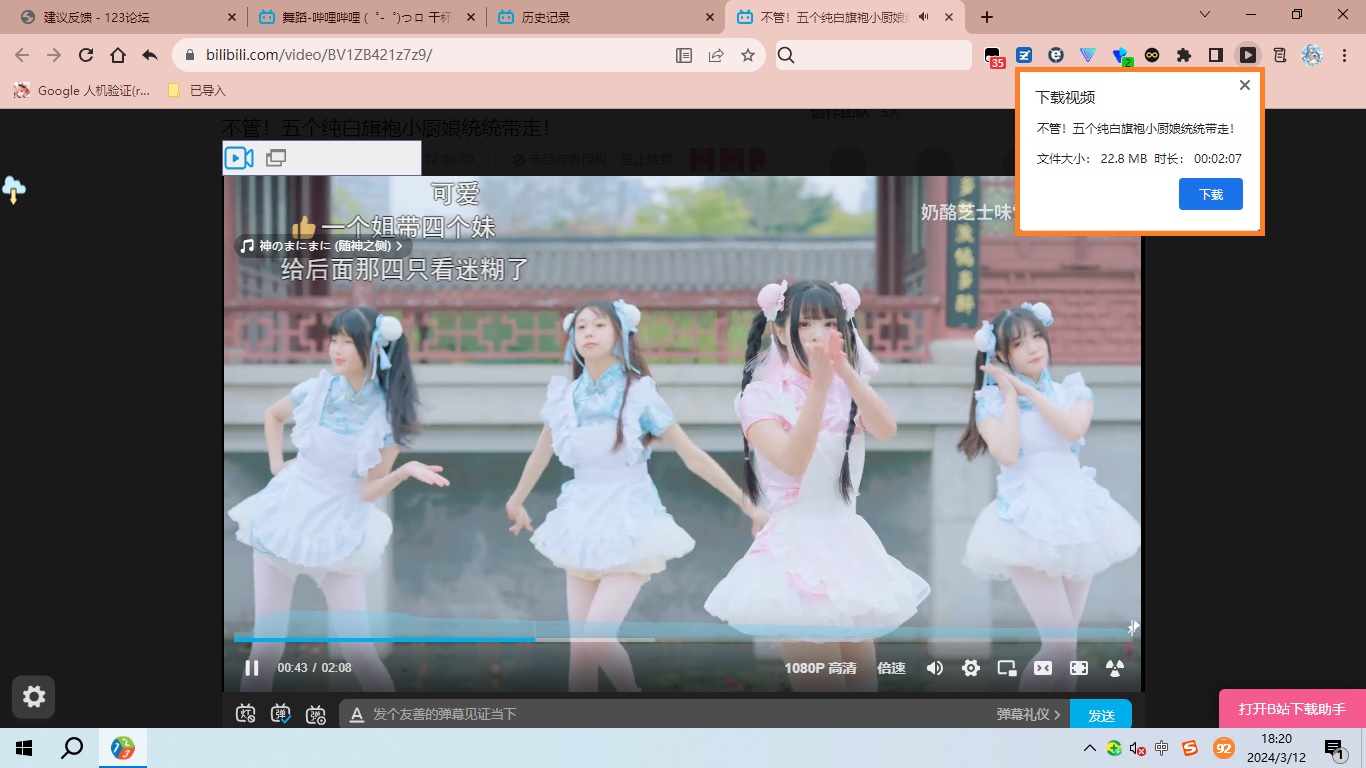
Task: Send danmaku with 发送 button
Action: point(1101,715)
